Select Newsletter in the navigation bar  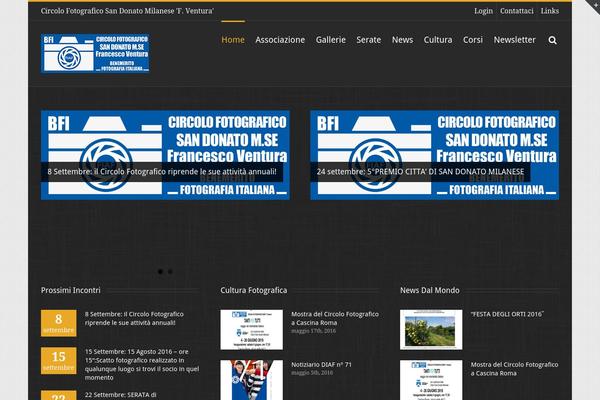515,40
